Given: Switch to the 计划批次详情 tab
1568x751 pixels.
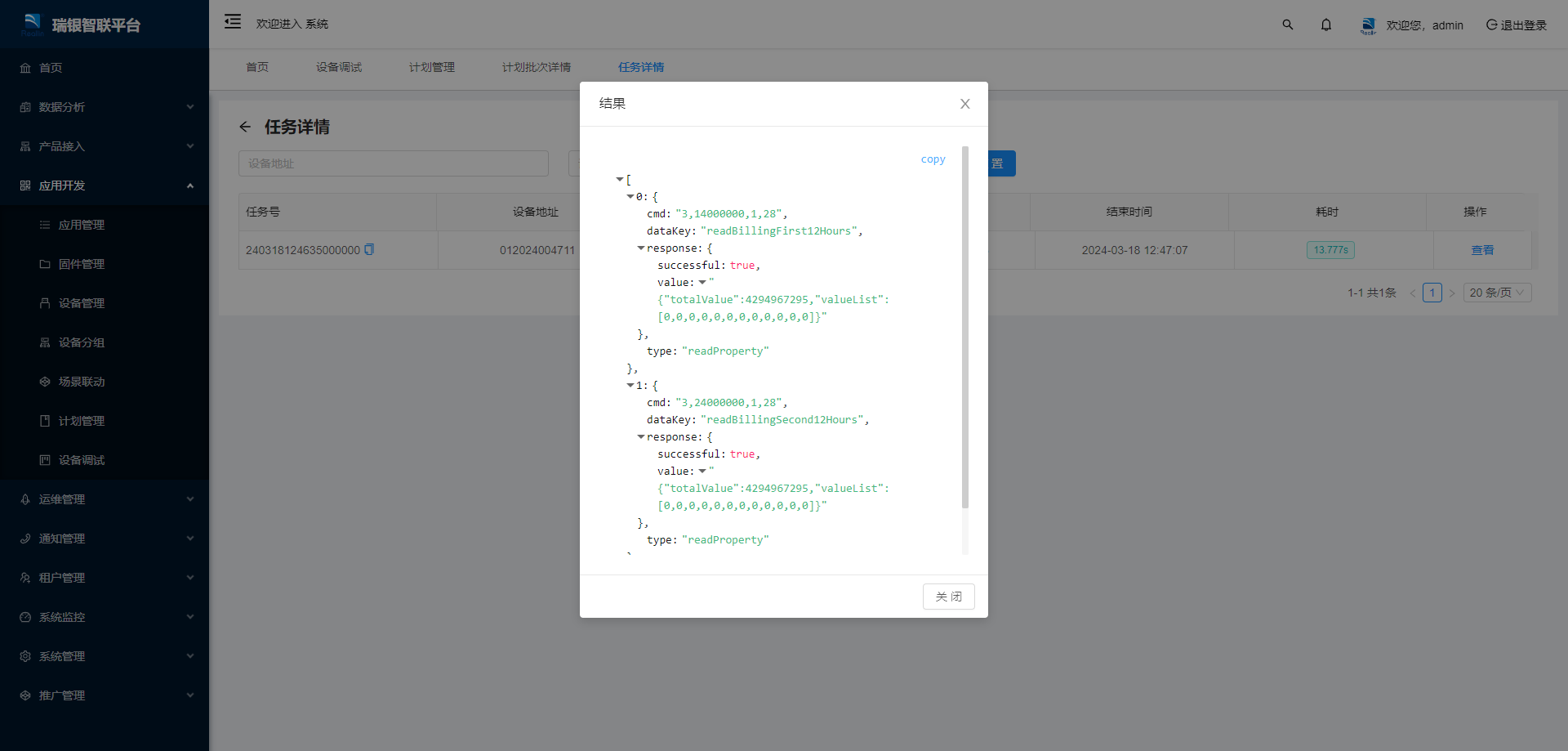Looking at the screenshot, I should pos(537,67).
